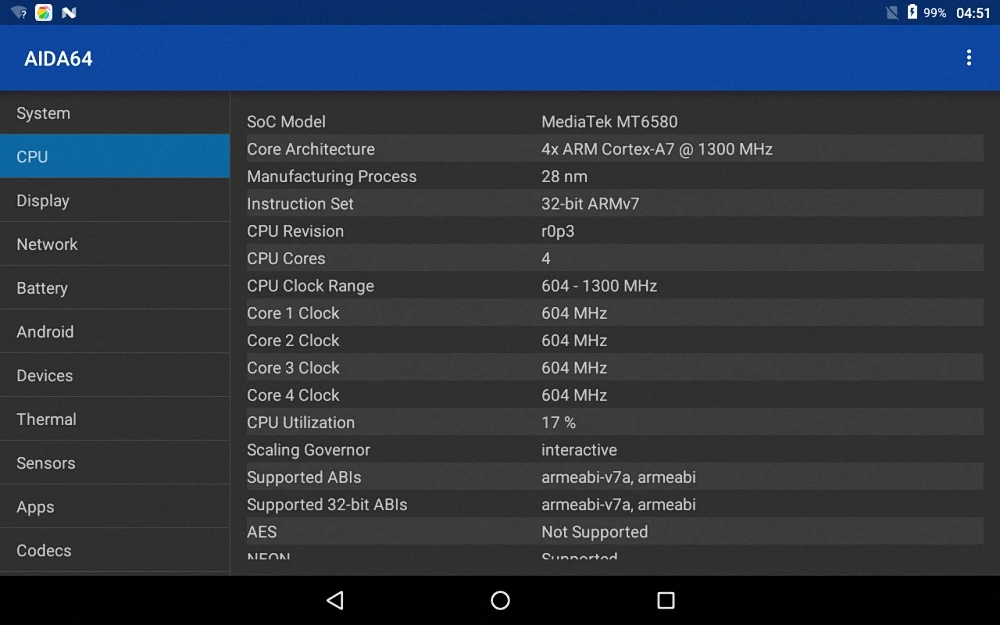Tap the interactive governor value
The width and height of the screenshot is (1000, 625).
579,450
